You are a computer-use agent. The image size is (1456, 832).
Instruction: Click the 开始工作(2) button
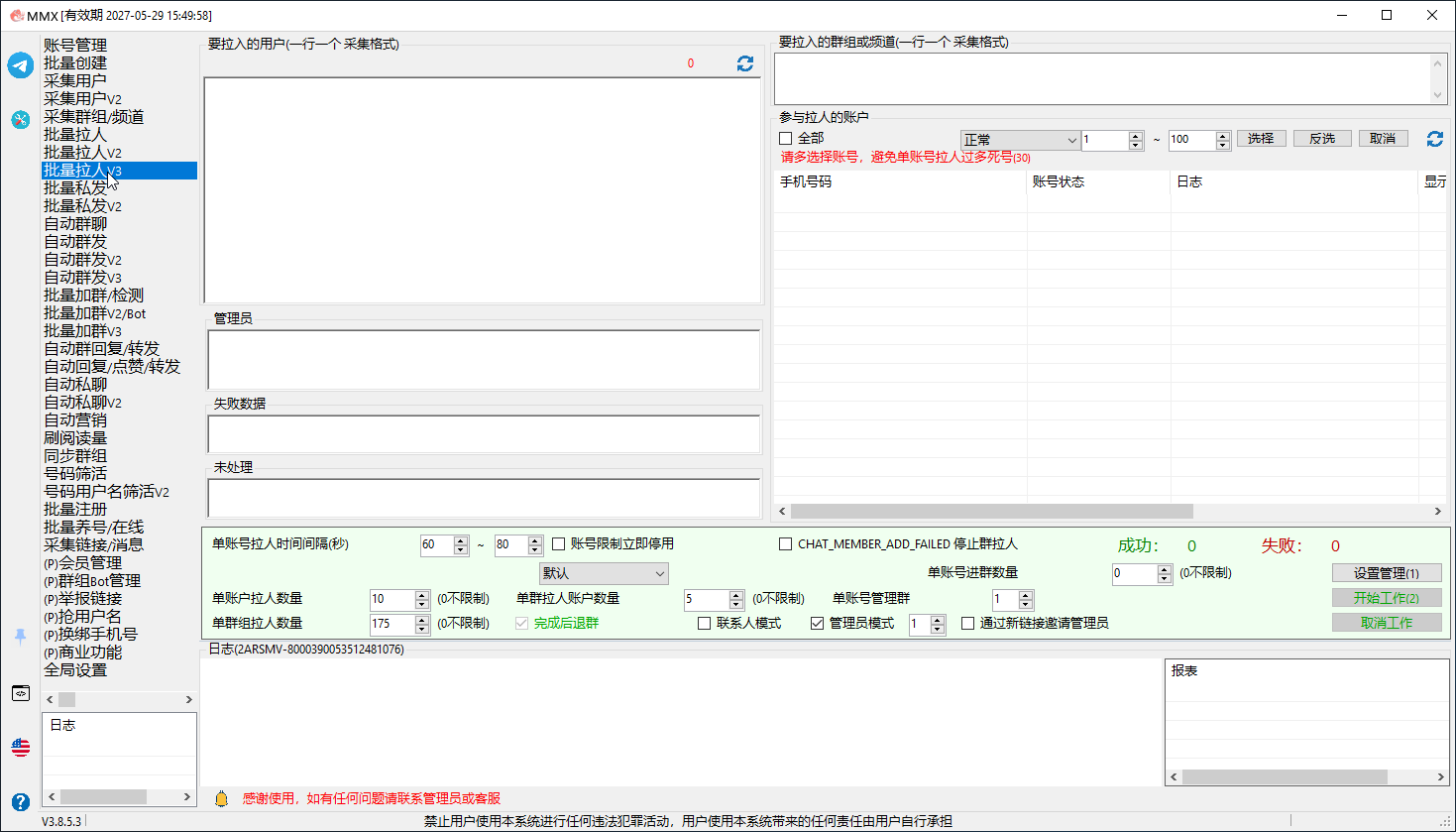tap(1387, 598)
